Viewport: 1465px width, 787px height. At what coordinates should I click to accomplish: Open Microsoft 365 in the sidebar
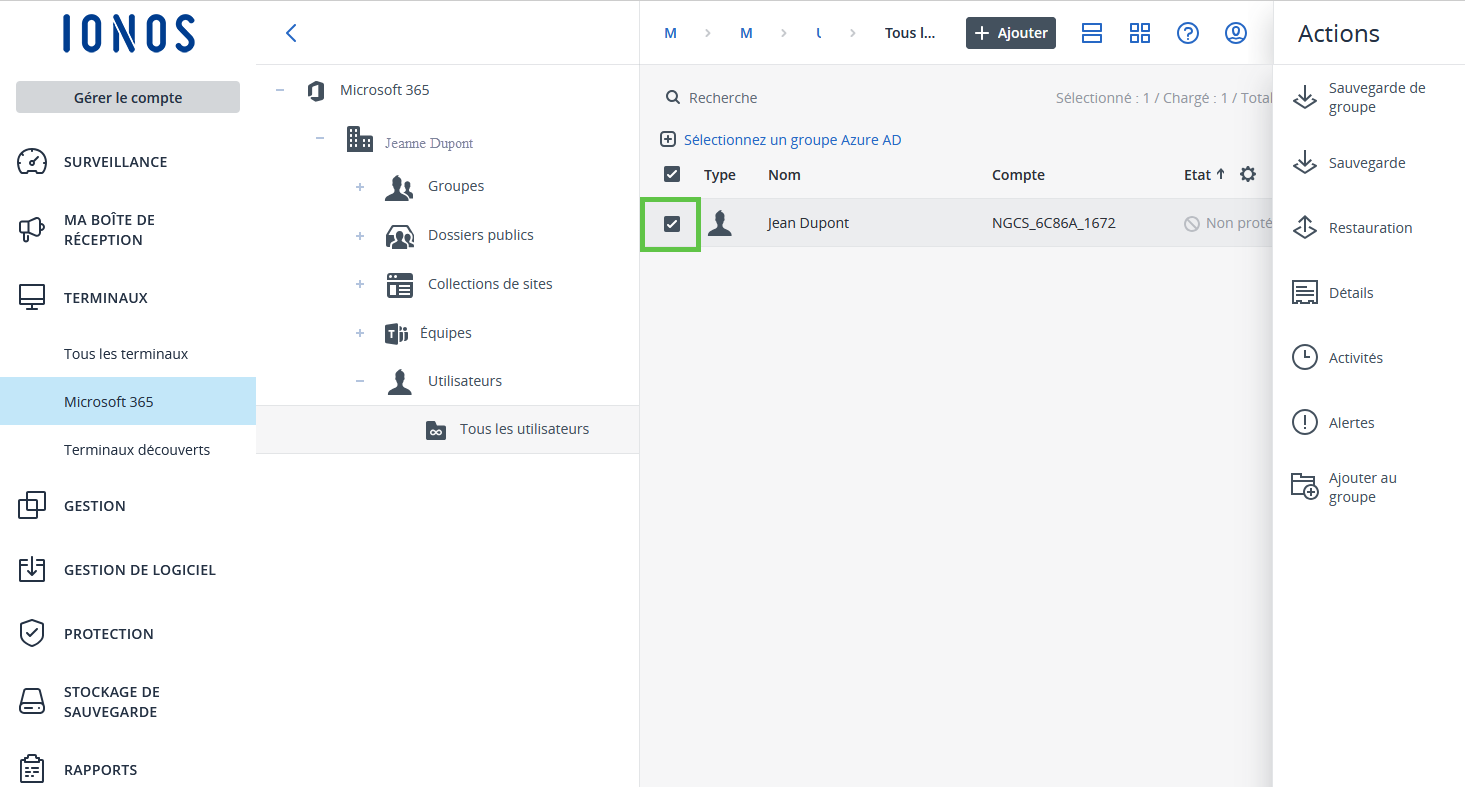pyautogui.click(x=109, y=402)
